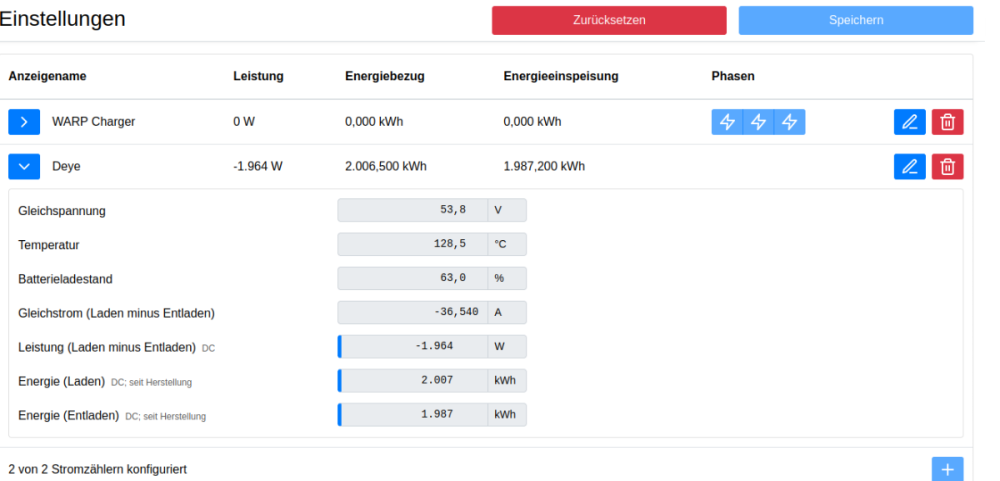Select the Temperatur value field
Image resolution: width=1000 pixels, height=481 pixels.
click(x=412, y=244)
